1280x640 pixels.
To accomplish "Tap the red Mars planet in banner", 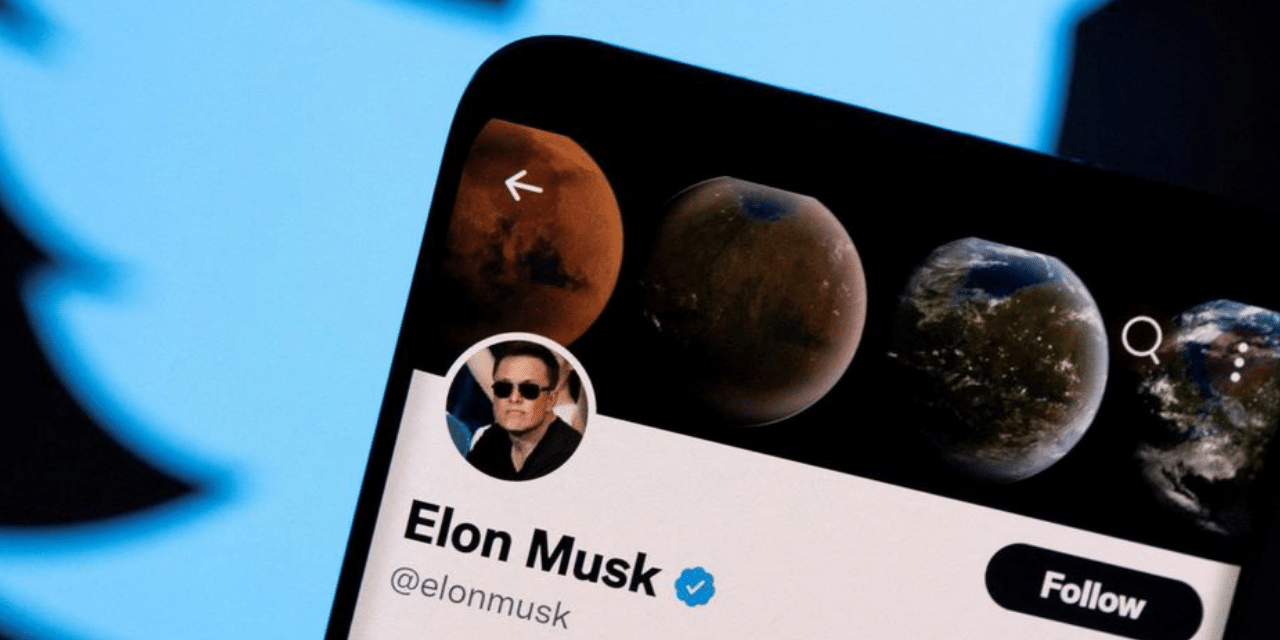I will [531, 232].
